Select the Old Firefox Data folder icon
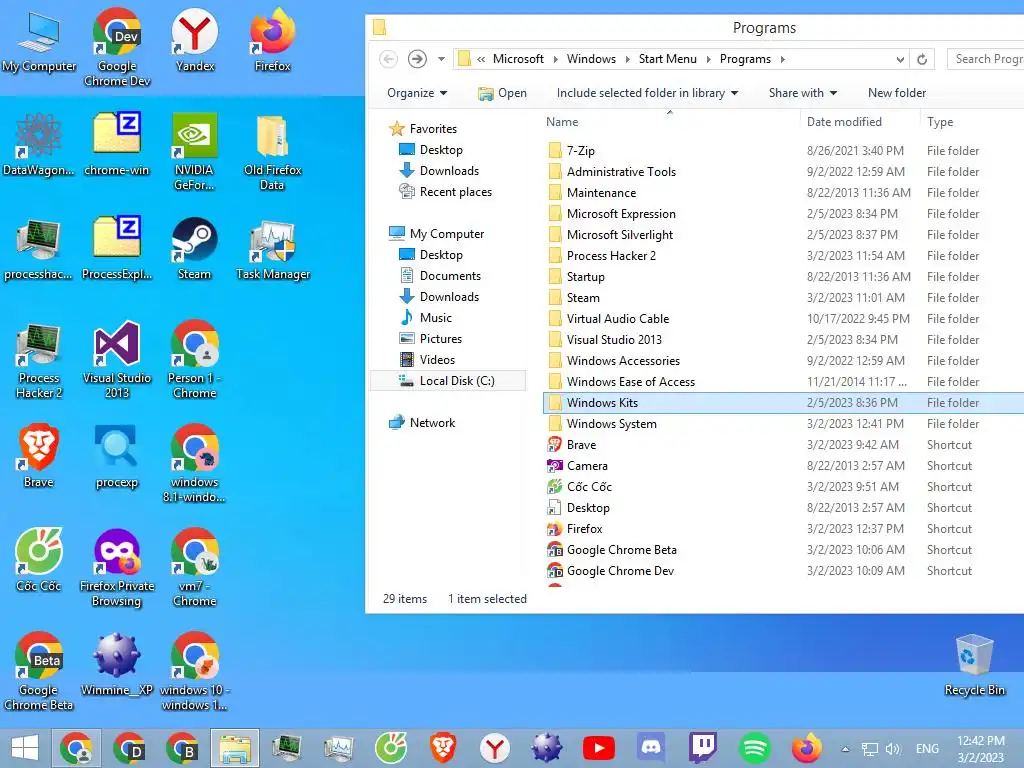The height and width of the screenshot is (768, 1024). tap(272, 152)
